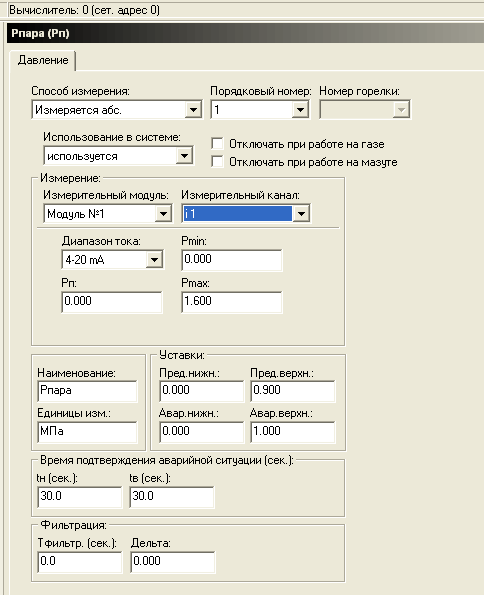Click the Порядковый номер: label
Image resolution: width=484 pixels, height=596 pixels.
coord(261,91)
